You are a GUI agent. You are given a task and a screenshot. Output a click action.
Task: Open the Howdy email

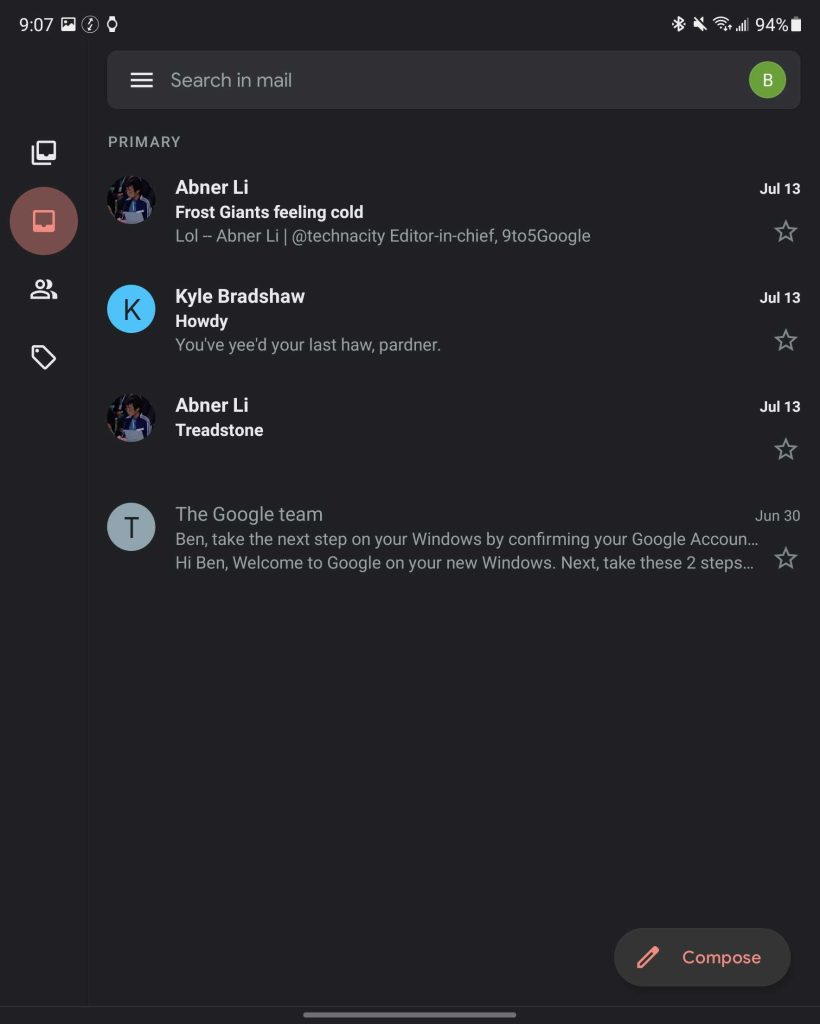tap(450, 321)
